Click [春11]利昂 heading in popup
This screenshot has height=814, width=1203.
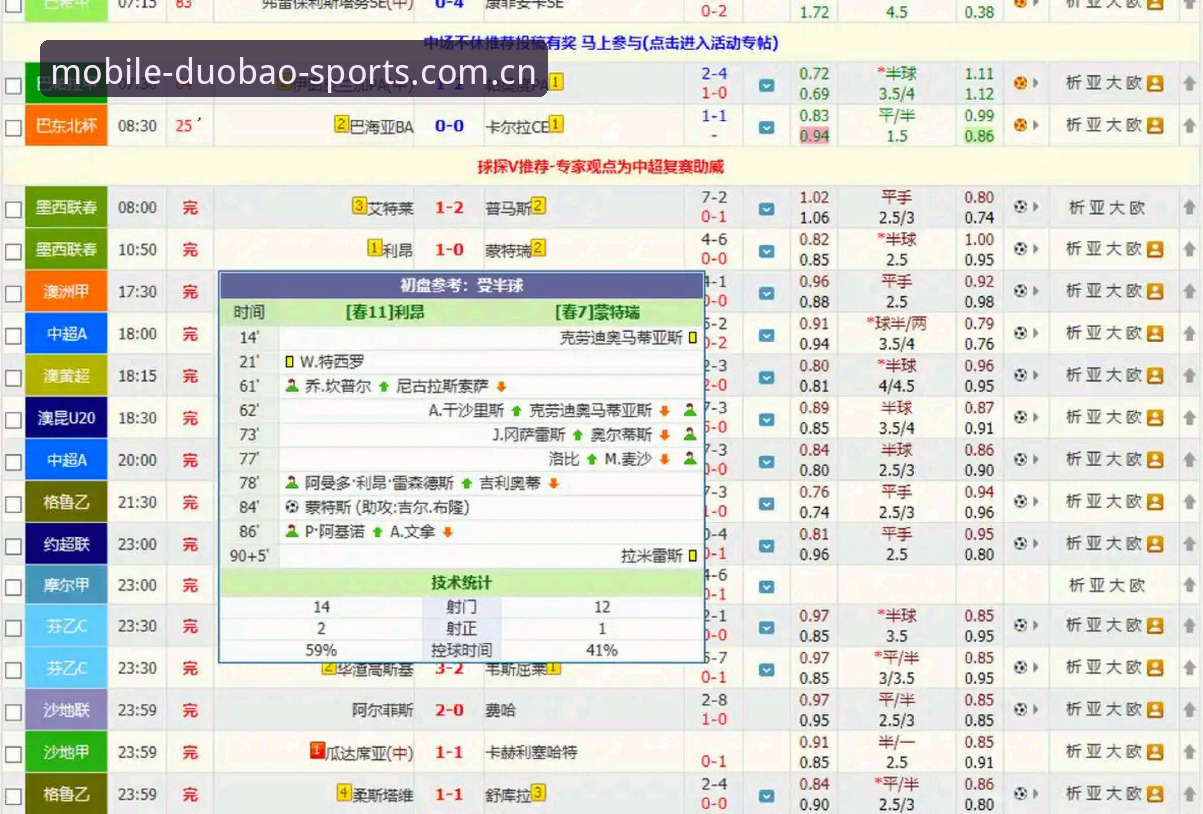(x=384, y=312)
